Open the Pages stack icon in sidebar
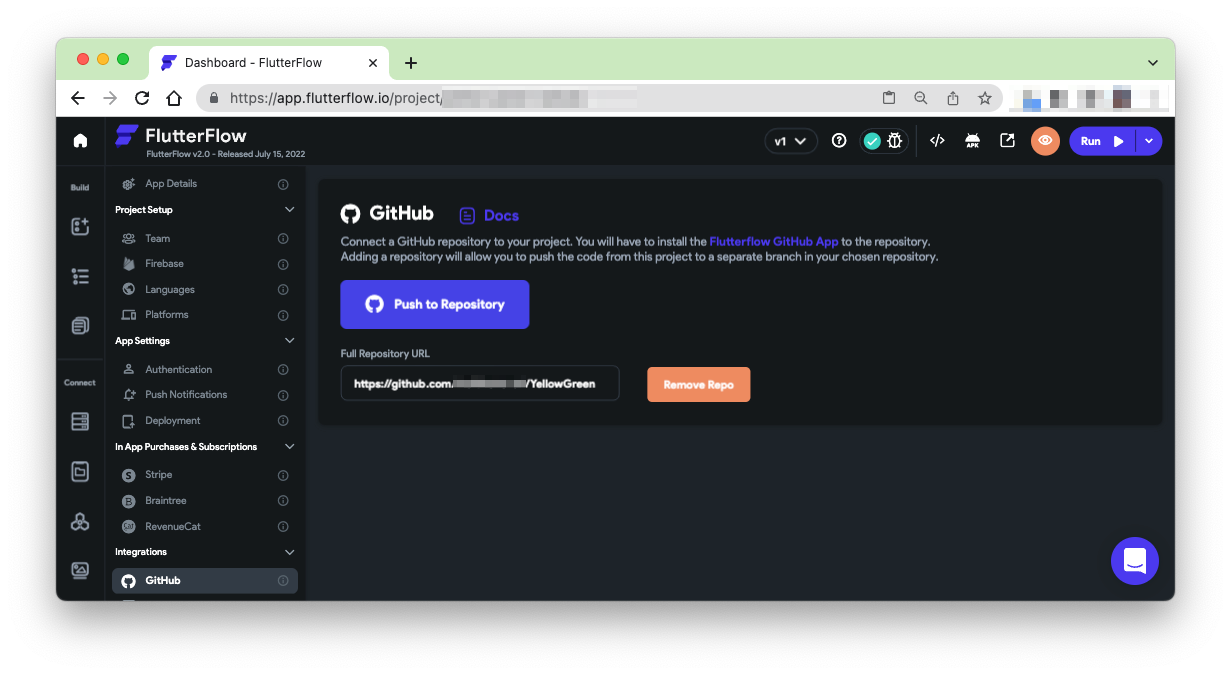The width and height of the screenshot is (1231, 675). (x=80, y=325)
